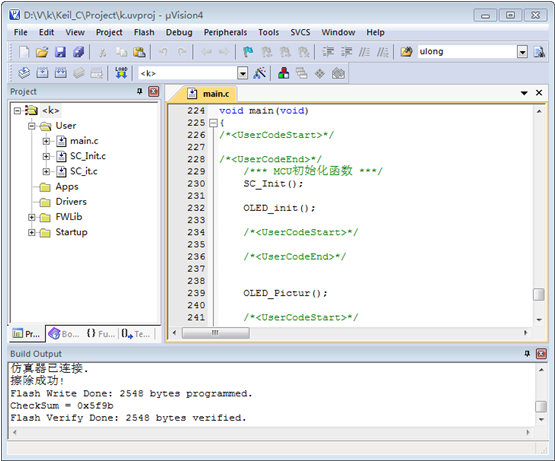Open the Peripherals menu

coord(225,32)
